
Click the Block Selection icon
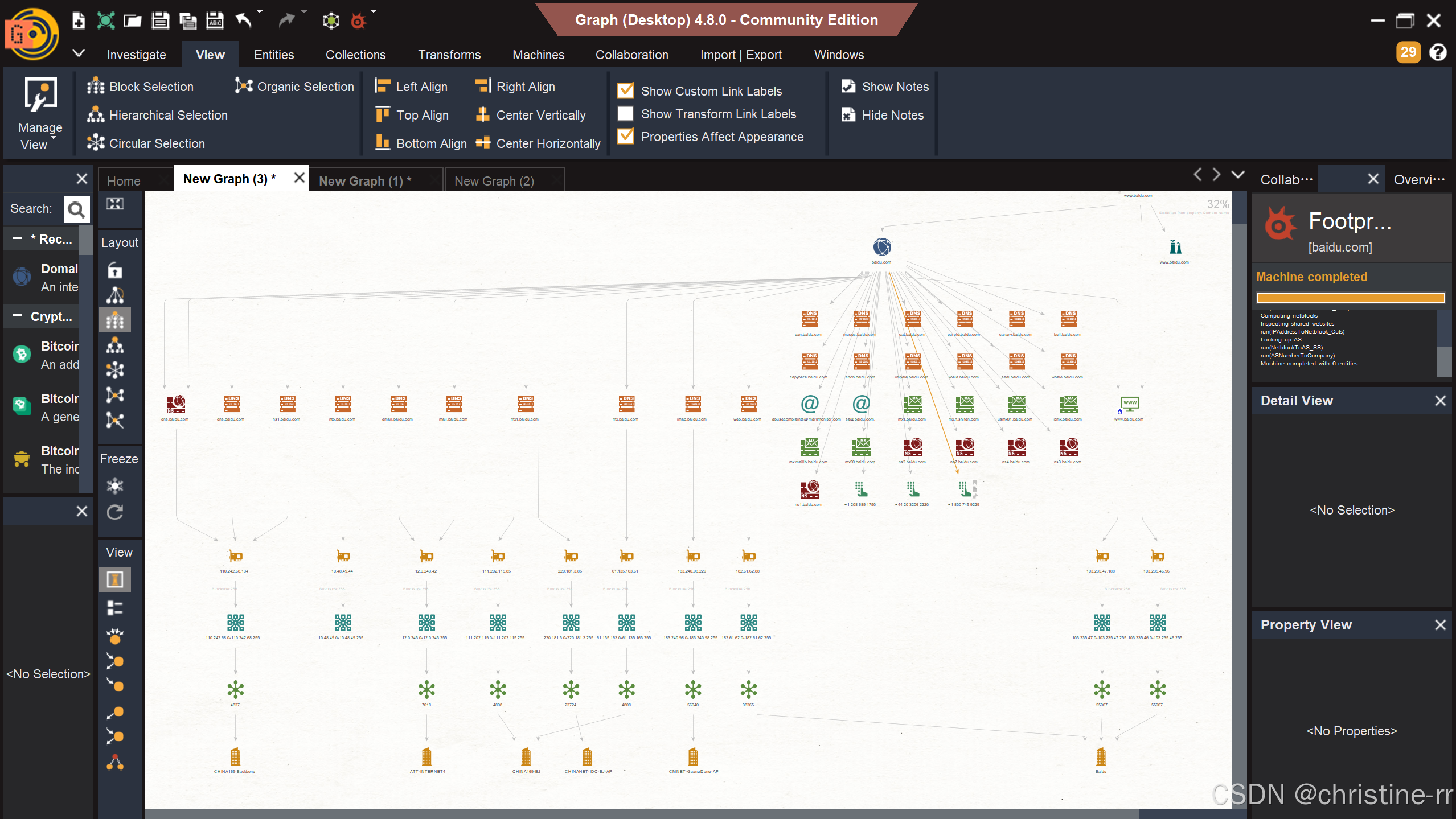pyautogui.click(x=95, y=87)
